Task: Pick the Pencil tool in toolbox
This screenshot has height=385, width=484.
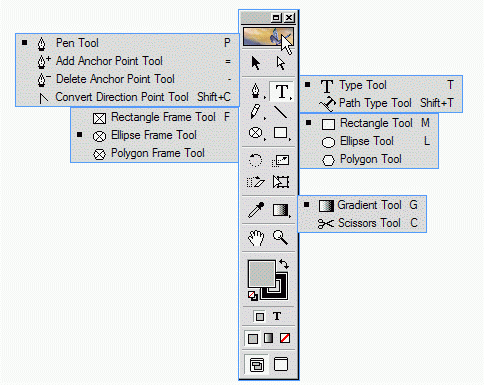Action: pyautogui.click(x=256, y=112)
